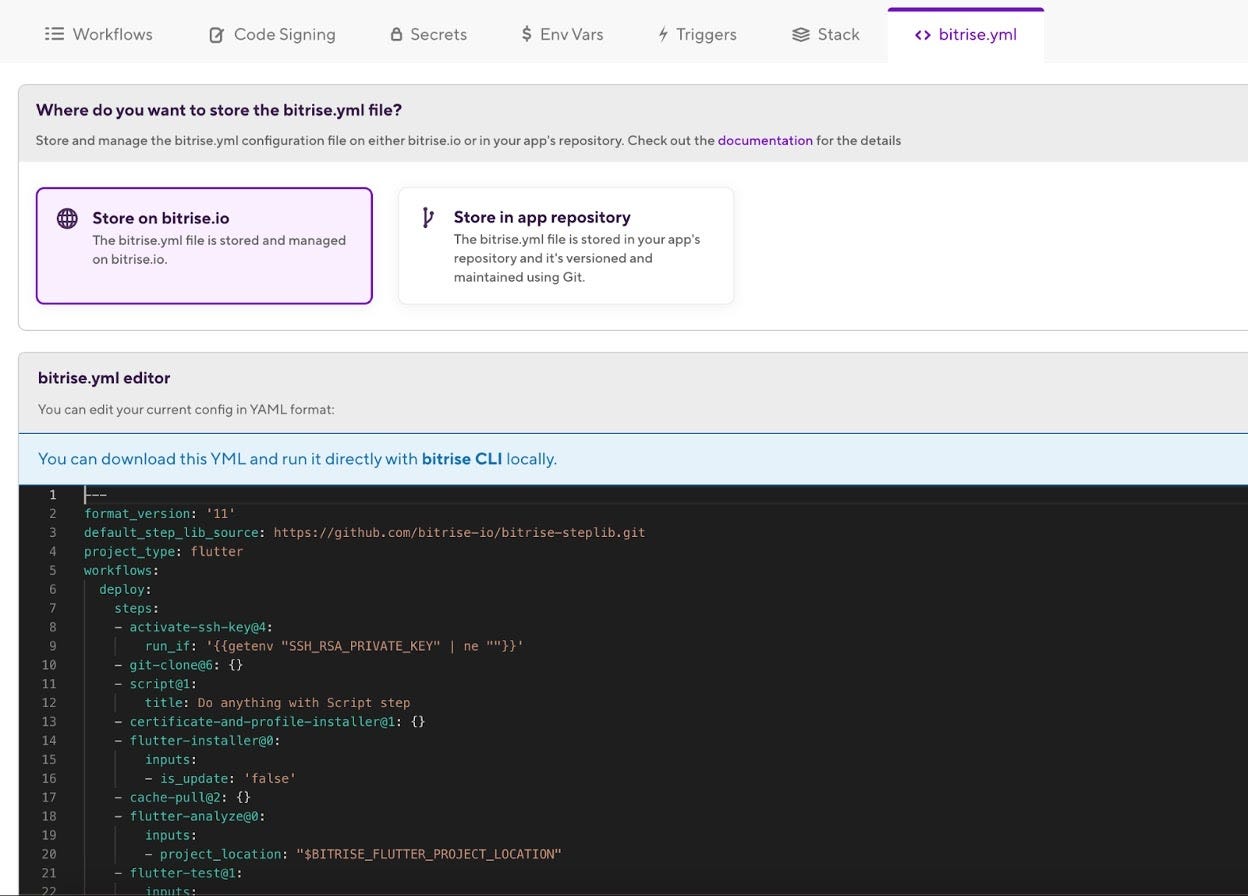Open the Env Vars tab
The height and width of the screenshot is (896, 1248).
click(x=562, y=34)
